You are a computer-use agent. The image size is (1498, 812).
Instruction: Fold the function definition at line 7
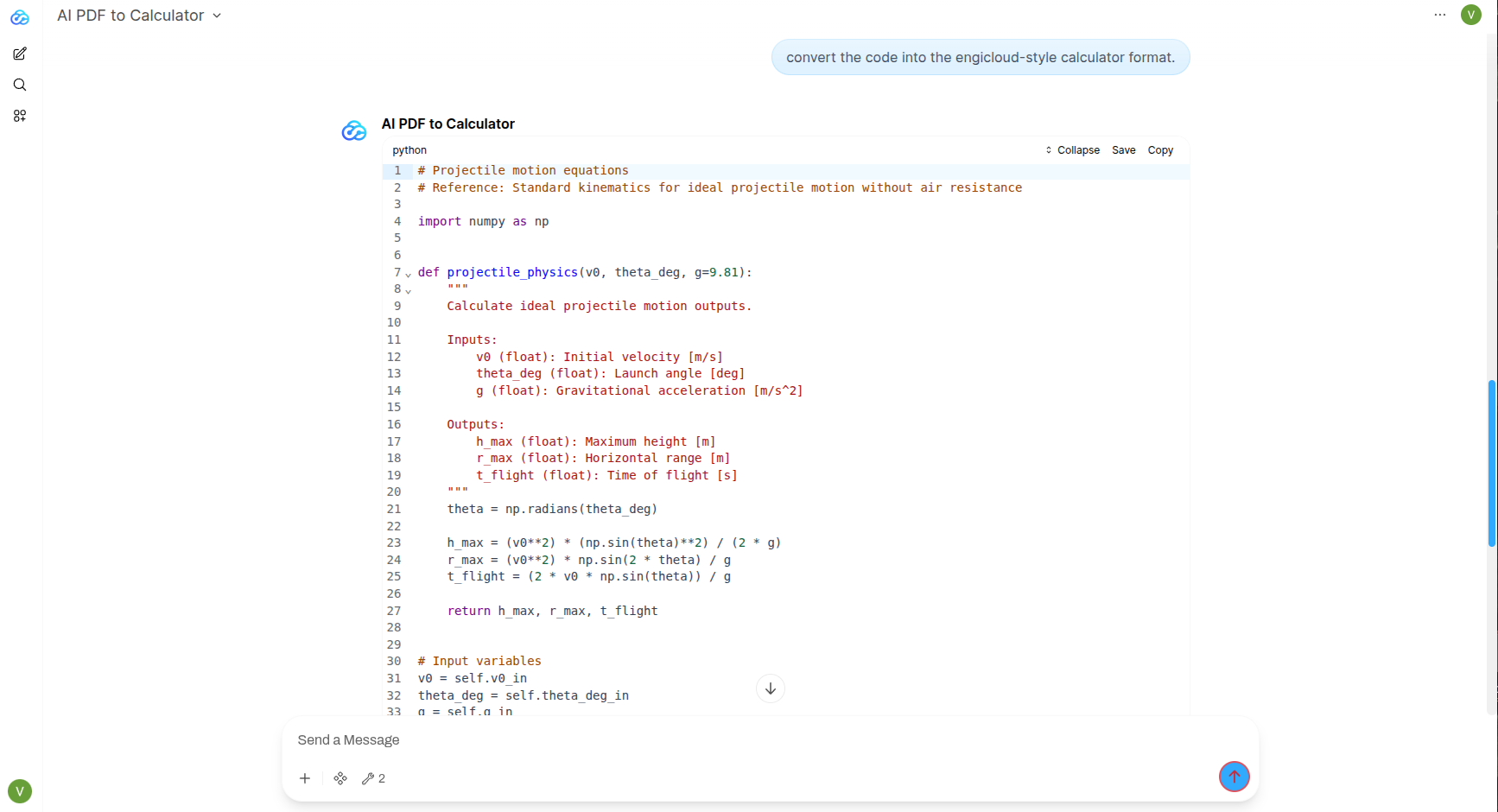pos(409,274)
